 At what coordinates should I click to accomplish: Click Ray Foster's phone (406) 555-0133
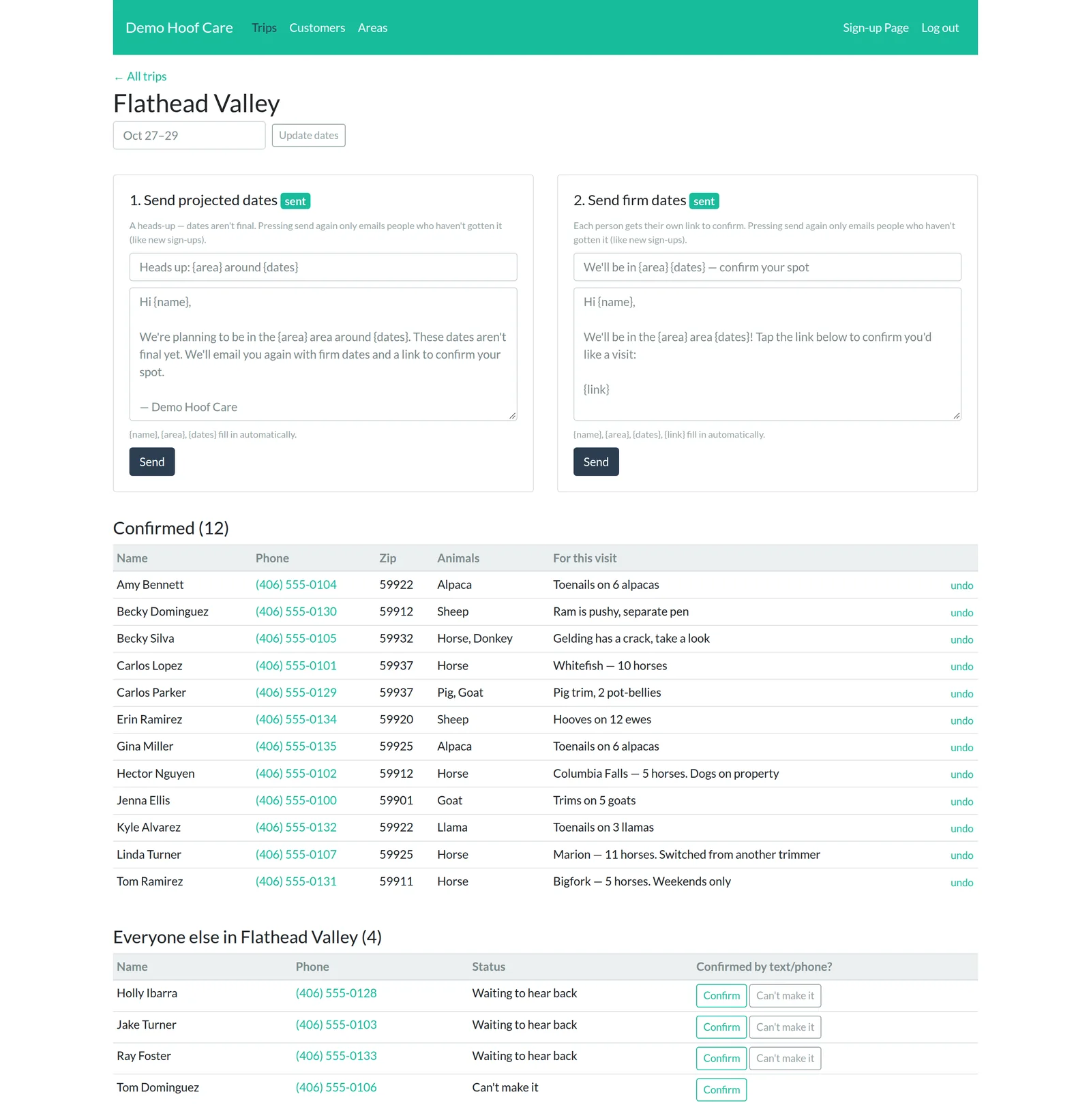pyautogui.click(x=336, y=1056)
